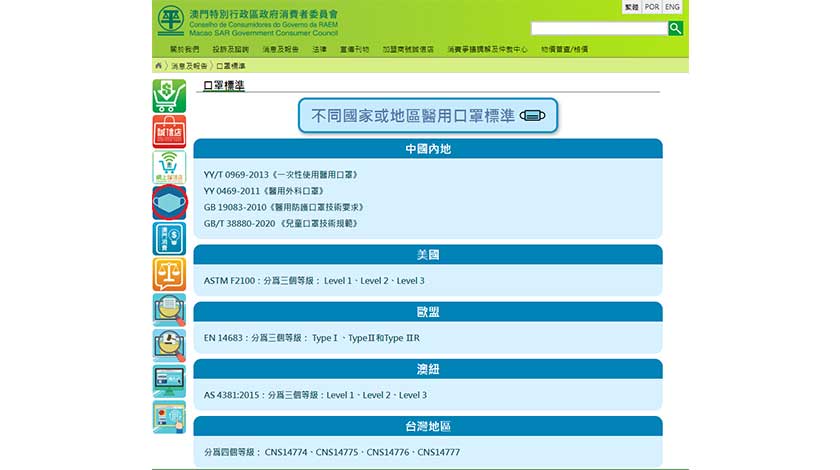Click into the search text field

(x=598, y=28)
